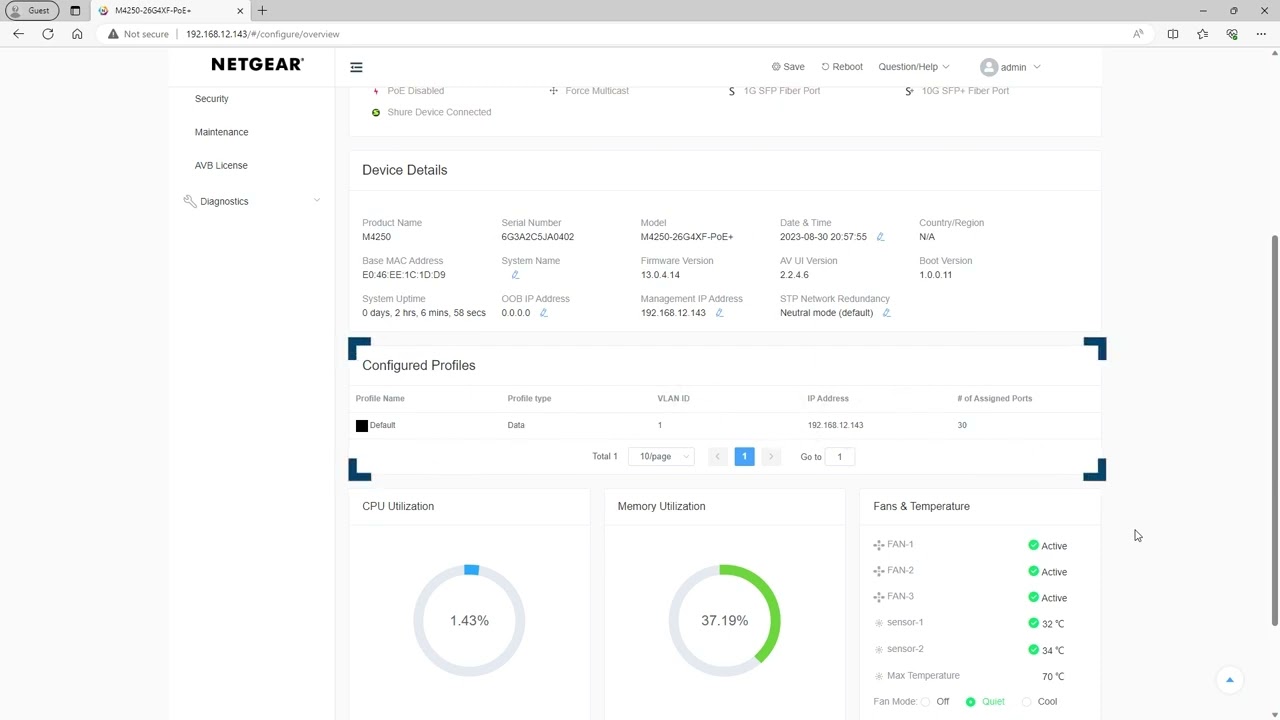Viewport: 1280px width, 720px height.
Task: Open the Question/Help dropdown
Action: [x=913, y=67]
